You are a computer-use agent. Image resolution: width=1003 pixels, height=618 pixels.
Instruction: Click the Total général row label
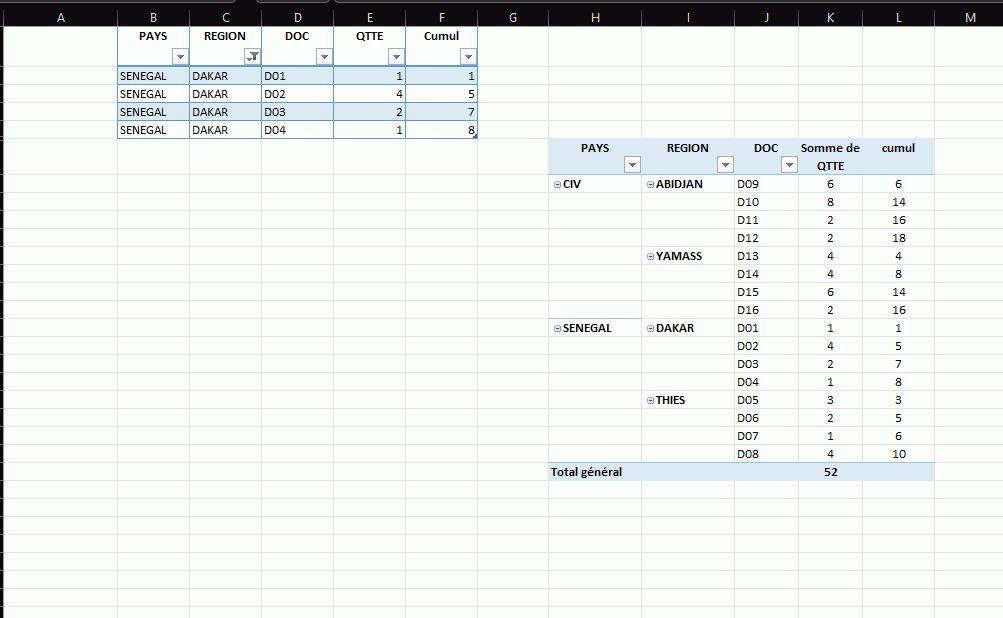coord(587,472)
